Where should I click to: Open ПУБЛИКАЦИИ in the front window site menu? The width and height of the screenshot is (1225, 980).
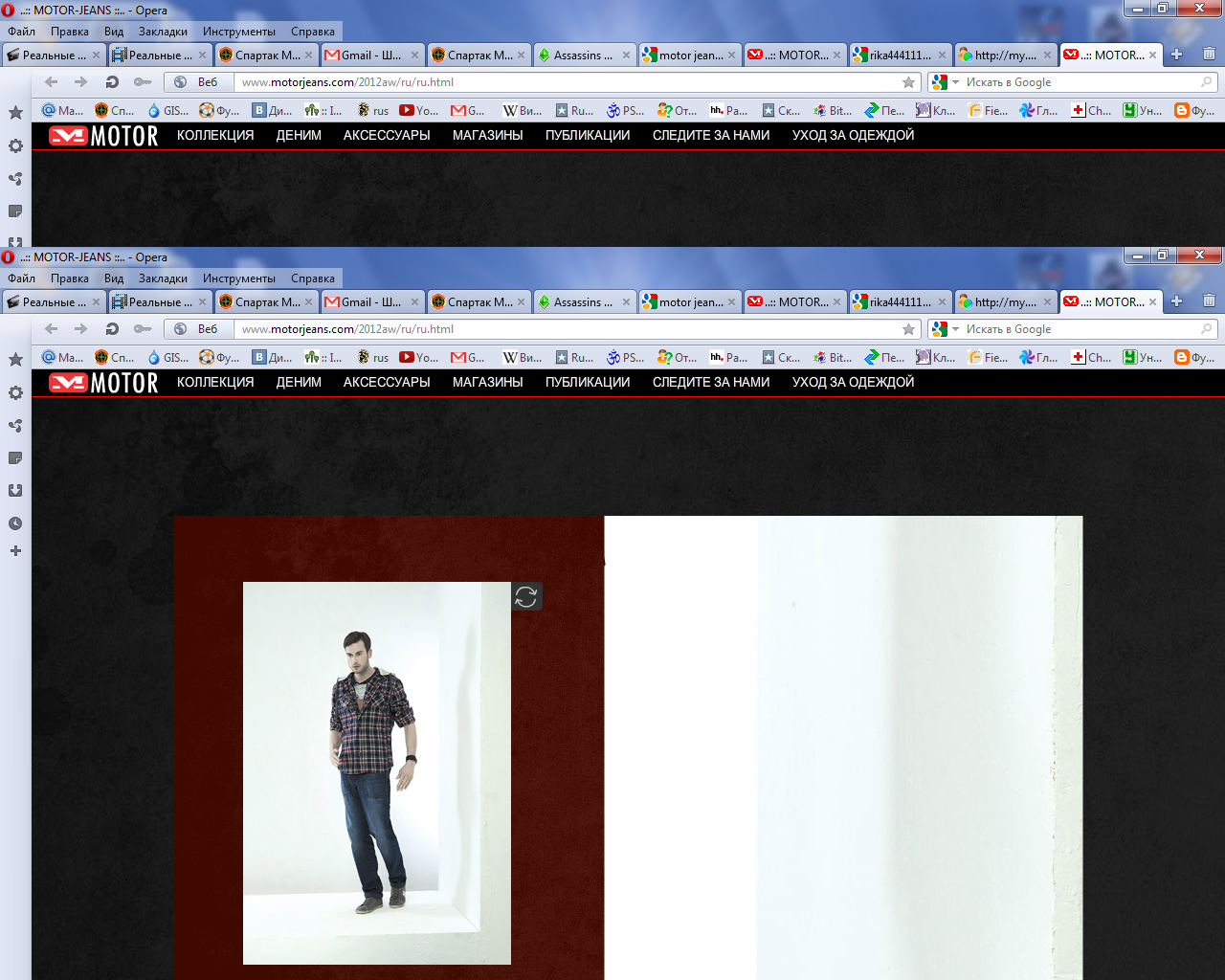pos(588,382)
